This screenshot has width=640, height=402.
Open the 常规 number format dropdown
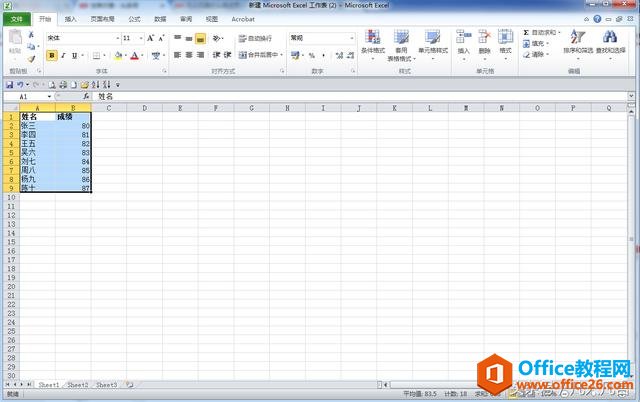[351, 38]
